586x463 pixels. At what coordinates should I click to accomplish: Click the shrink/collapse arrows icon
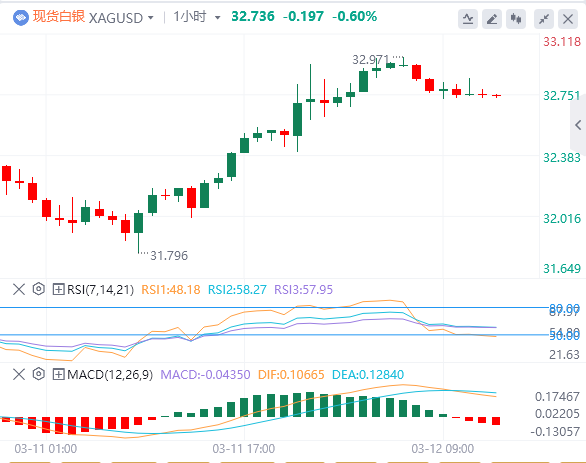point(544,19)
